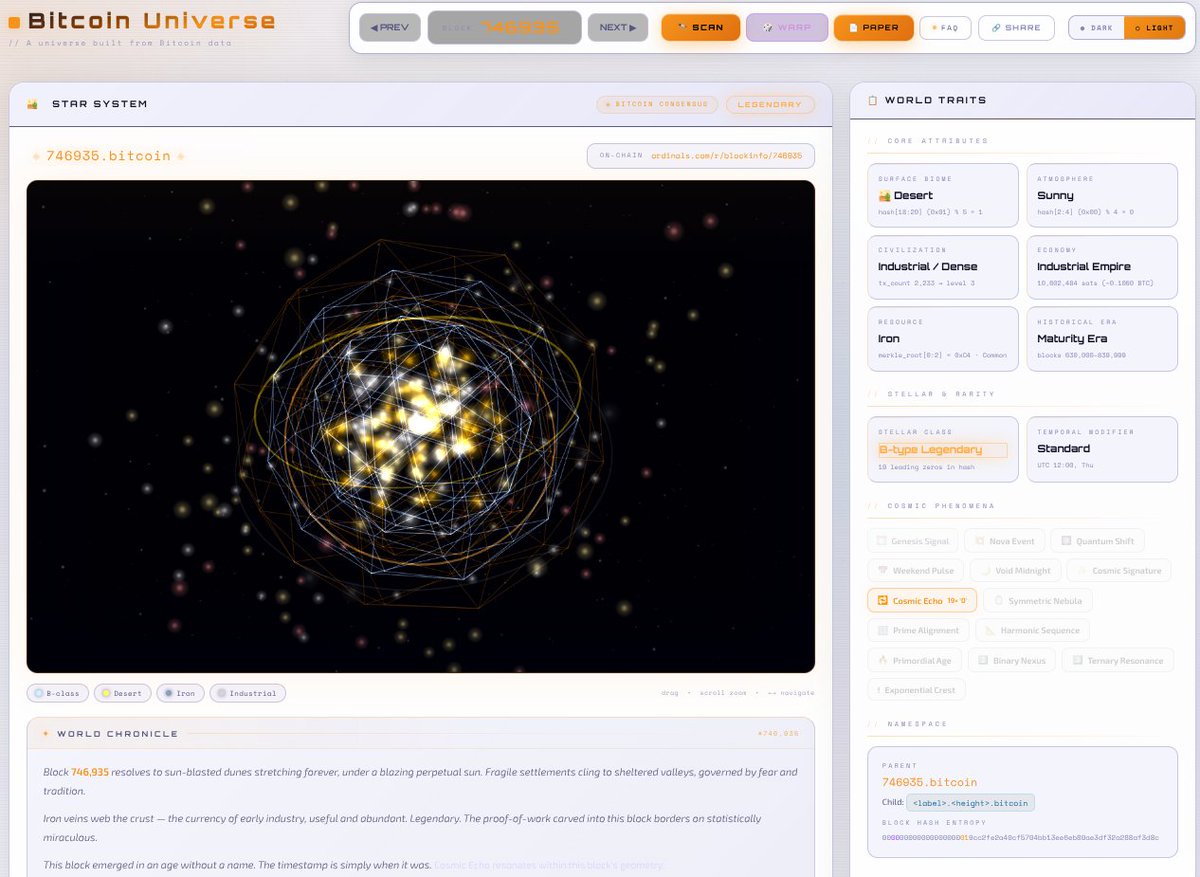
Task: Click the B-class legend color dot
Action: 39,693
